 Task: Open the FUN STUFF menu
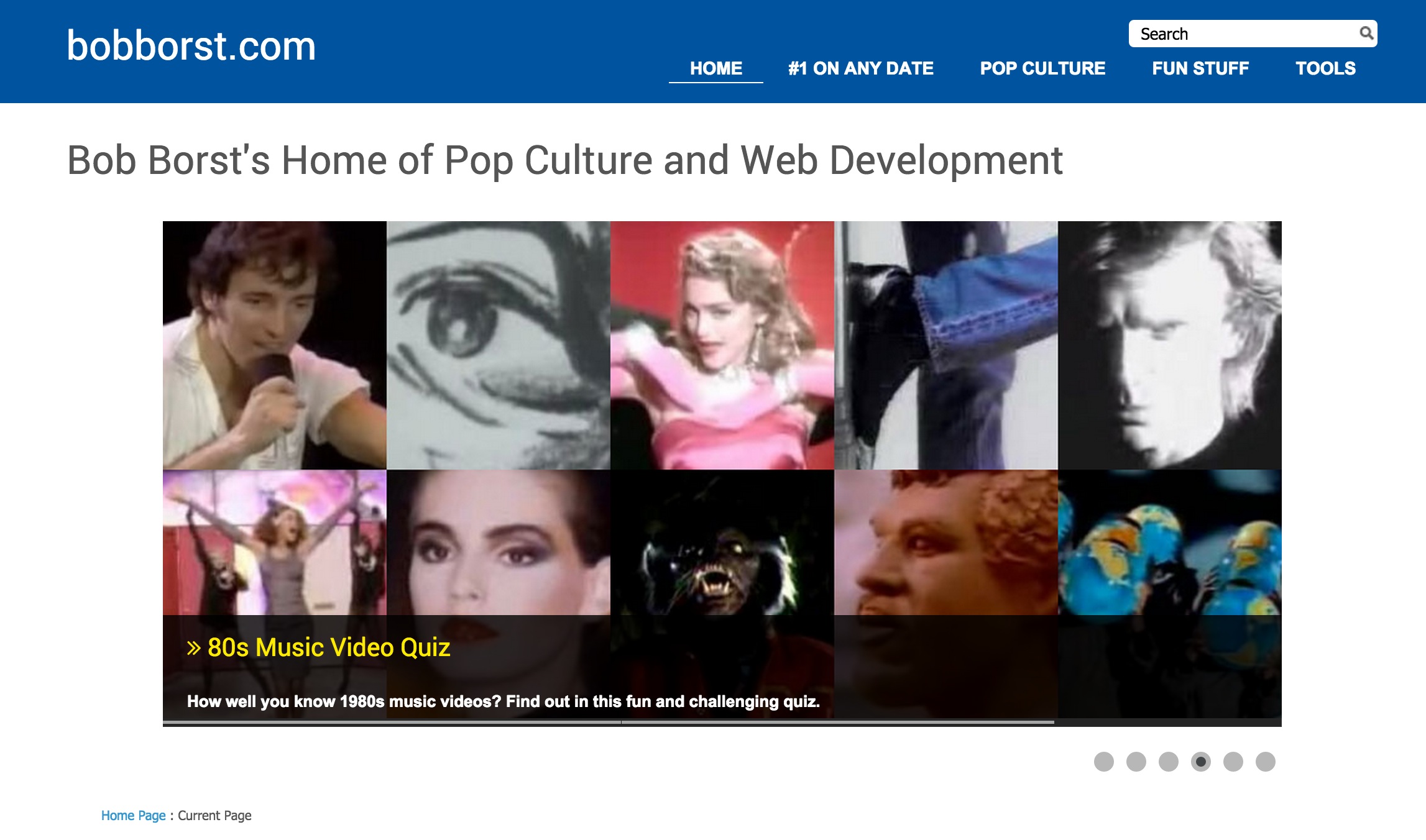(x=1200, y=68)
